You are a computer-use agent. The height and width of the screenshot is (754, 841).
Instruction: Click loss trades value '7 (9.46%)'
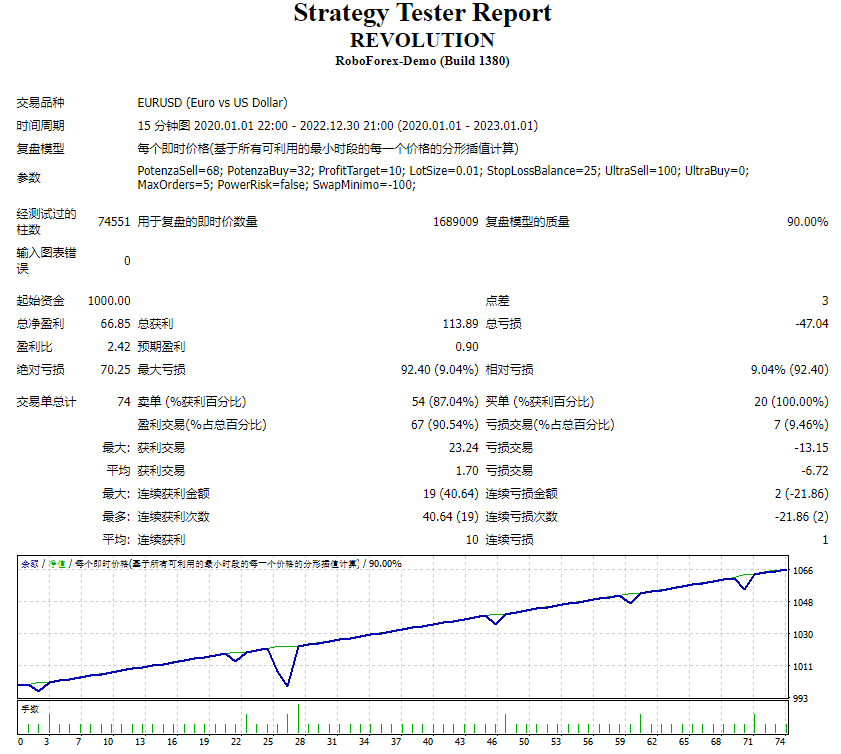click(801, 425)
